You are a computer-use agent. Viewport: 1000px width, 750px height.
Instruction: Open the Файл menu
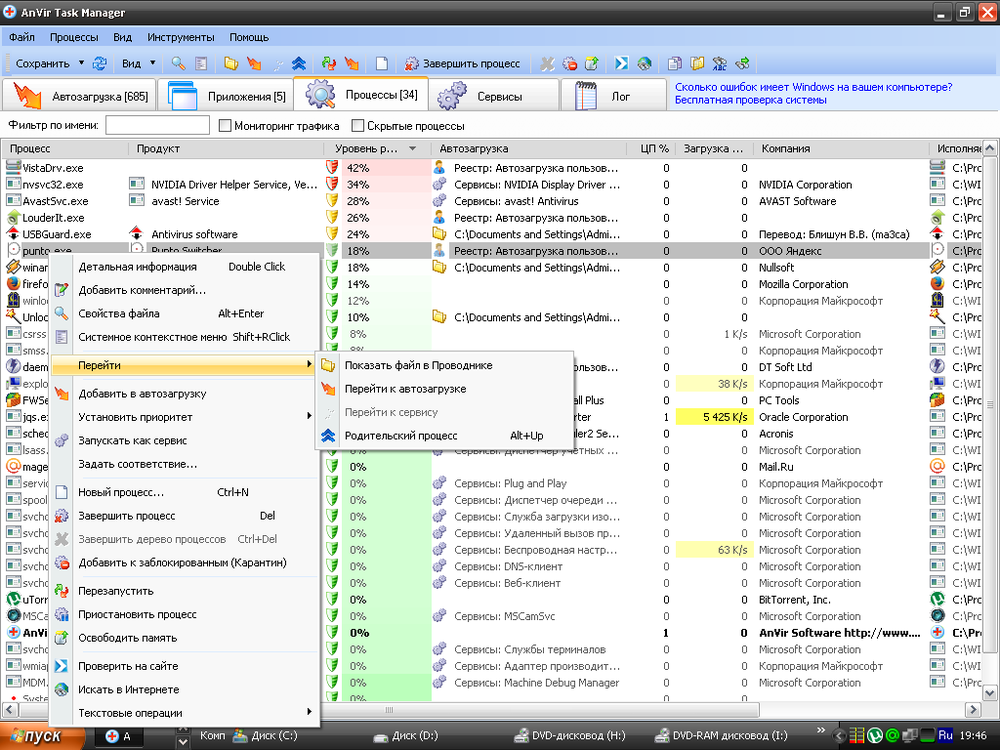point(22,37)
